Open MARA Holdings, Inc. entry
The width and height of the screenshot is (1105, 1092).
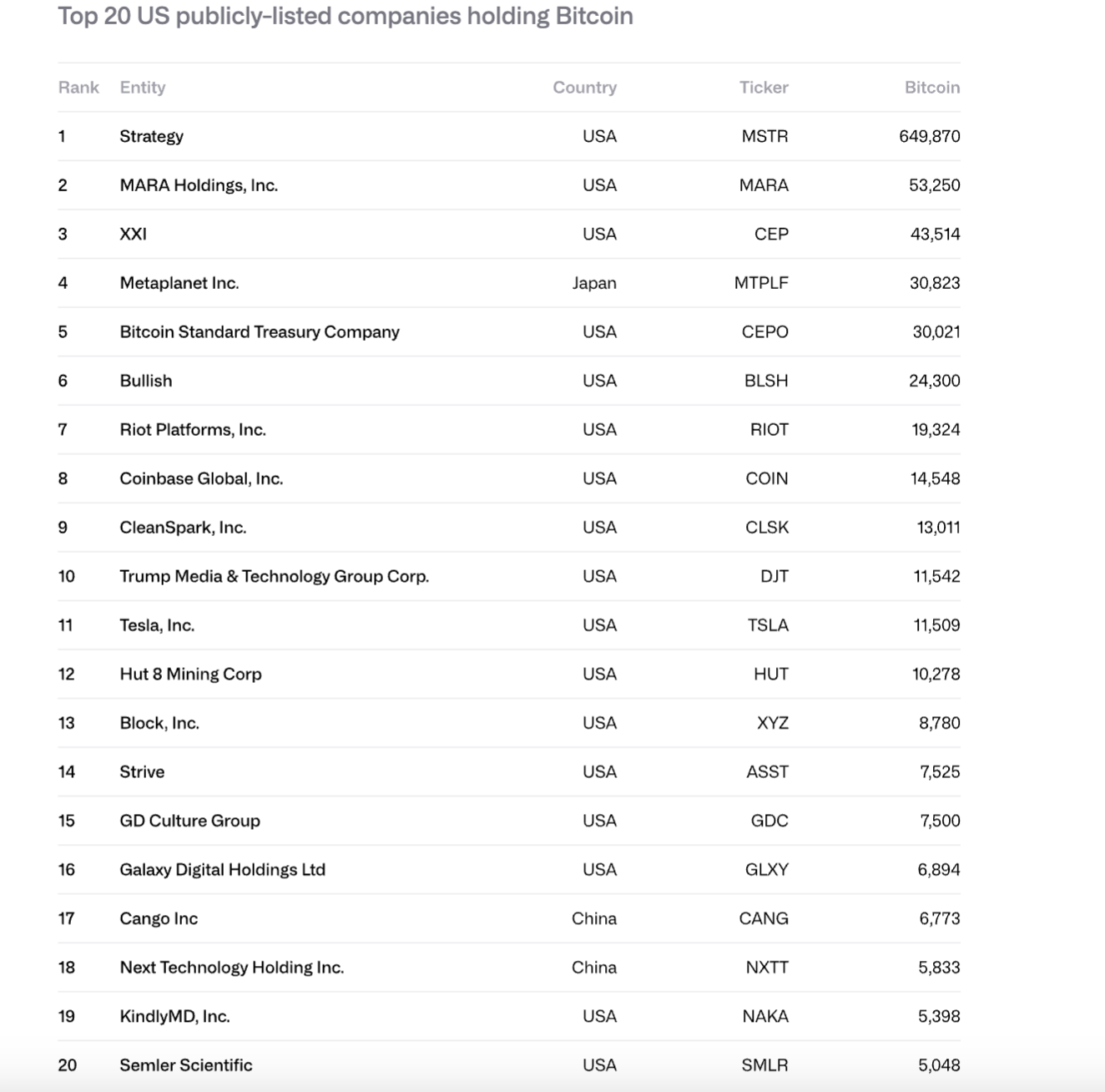coord(199,185)
